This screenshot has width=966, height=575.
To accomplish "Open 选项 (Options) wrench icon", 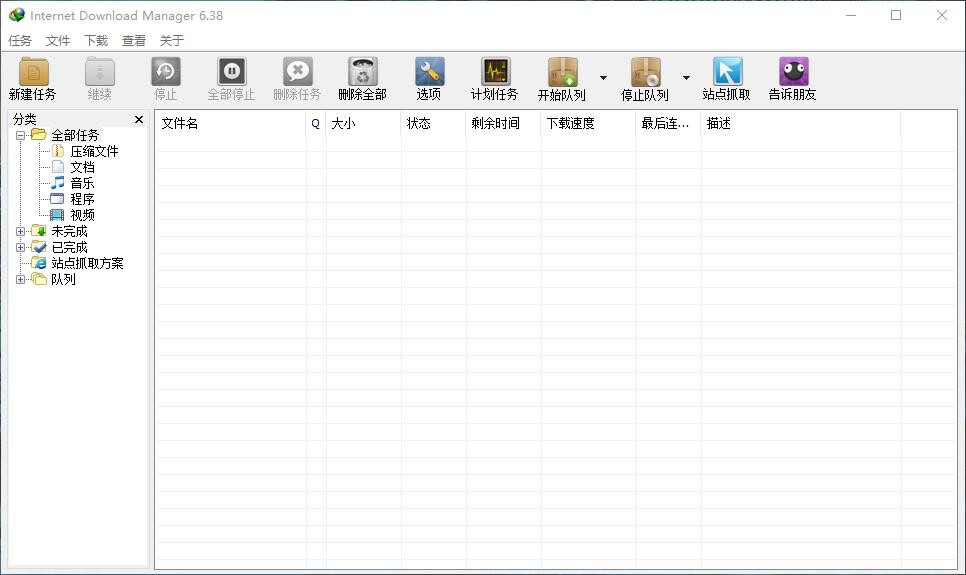I will [429, 73].
